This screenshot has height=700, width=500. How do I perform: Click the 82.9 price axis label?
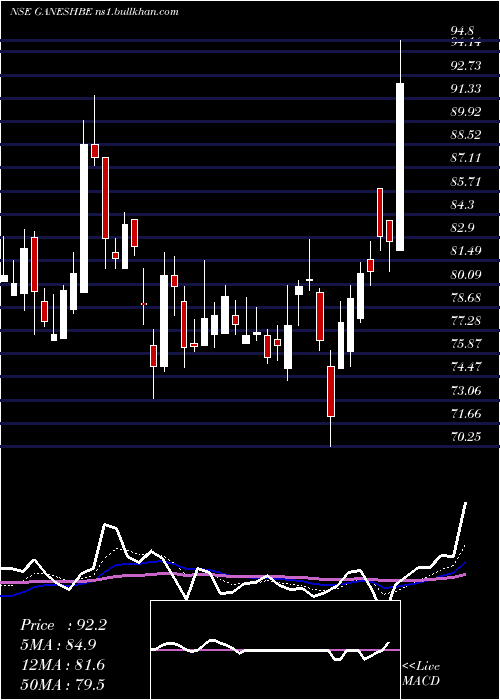[462, 228]
